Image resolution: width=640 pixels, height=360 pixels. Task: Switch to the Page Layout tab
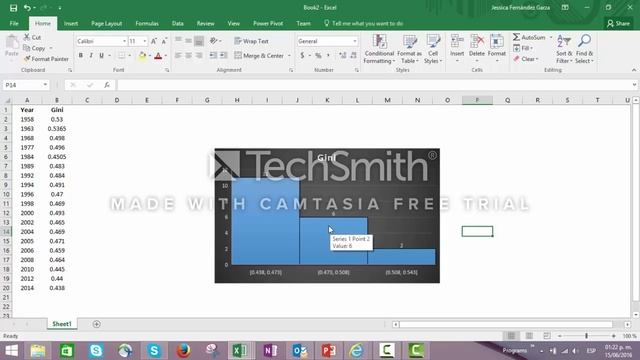pos(107,23)
